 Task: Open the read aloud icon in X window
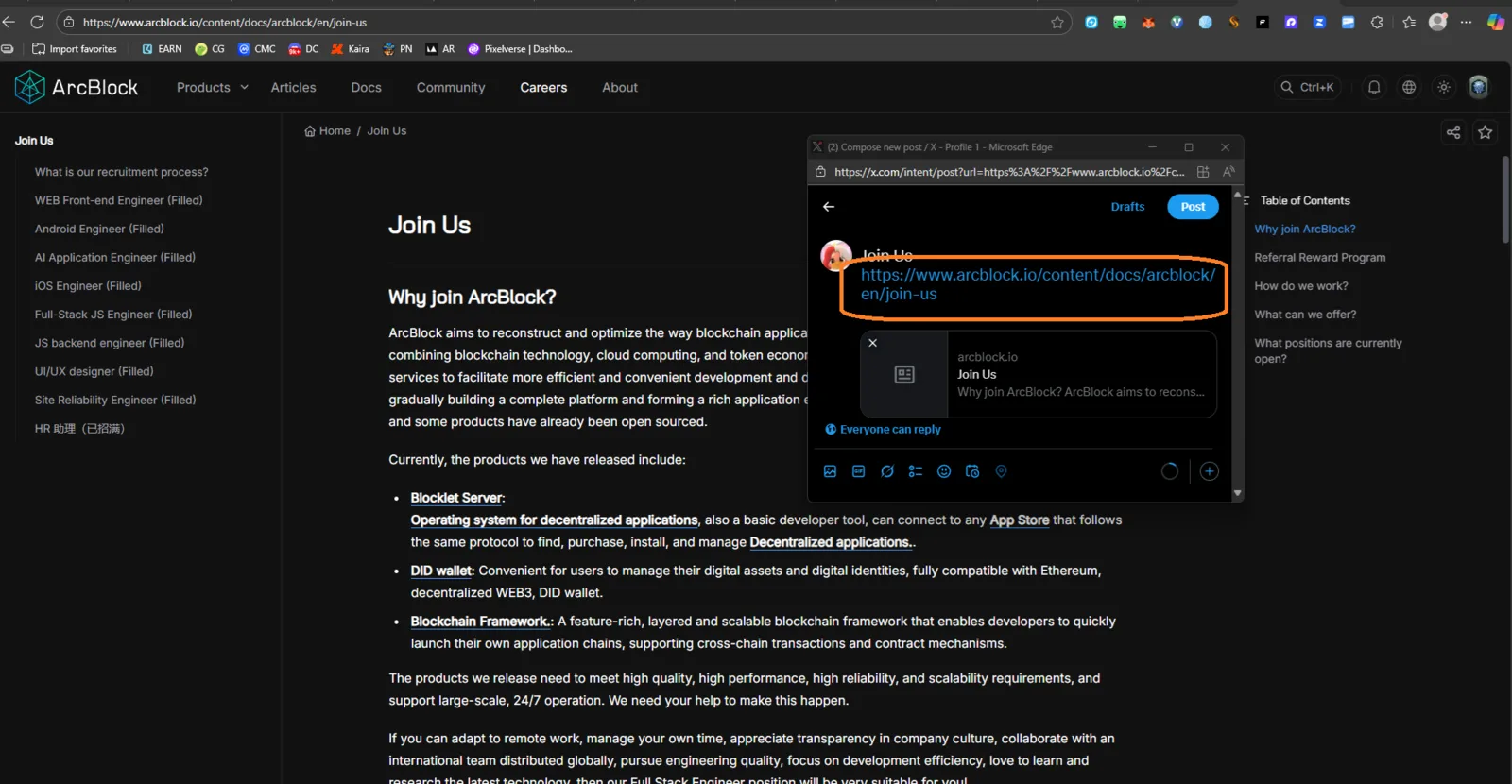click(1228, 172)
